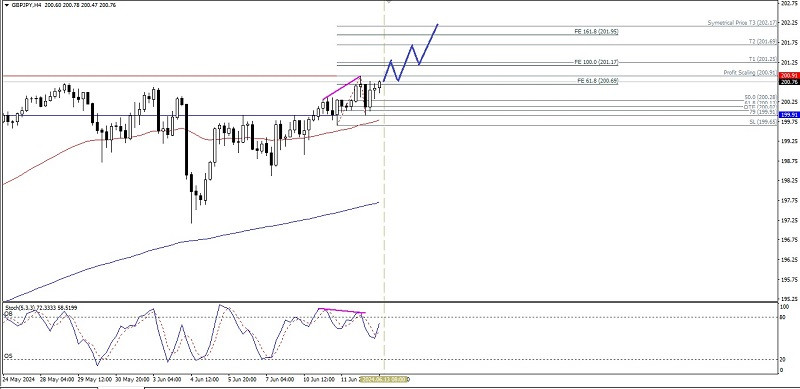This screenshot has width=800, height=389.
Task: Click the OB overbought level label
Action: tap(8, 315)
